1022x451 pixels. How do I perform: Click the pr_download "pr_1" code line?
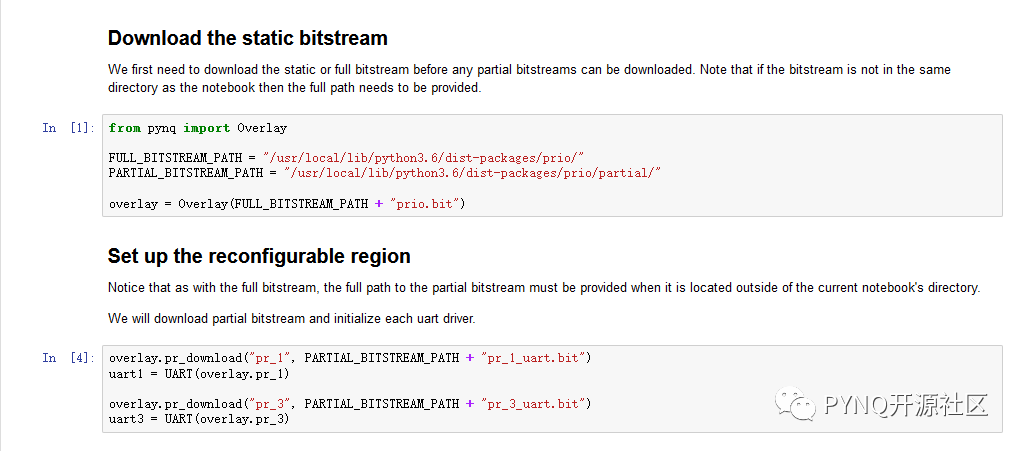pyautogui.click(x=350, y=358)
